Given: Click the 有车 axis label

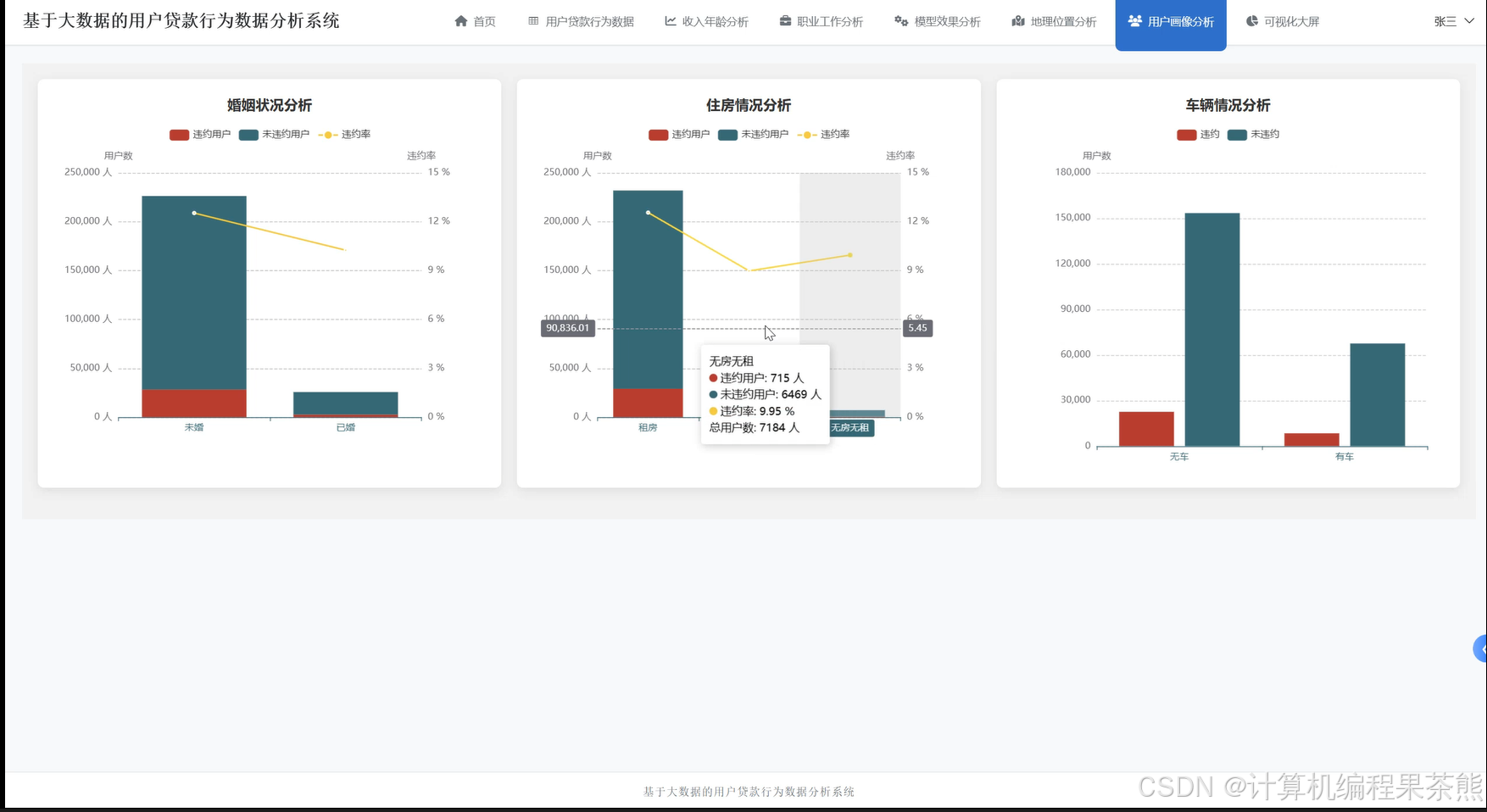Looking at the screenshot, I should 1345,456.
